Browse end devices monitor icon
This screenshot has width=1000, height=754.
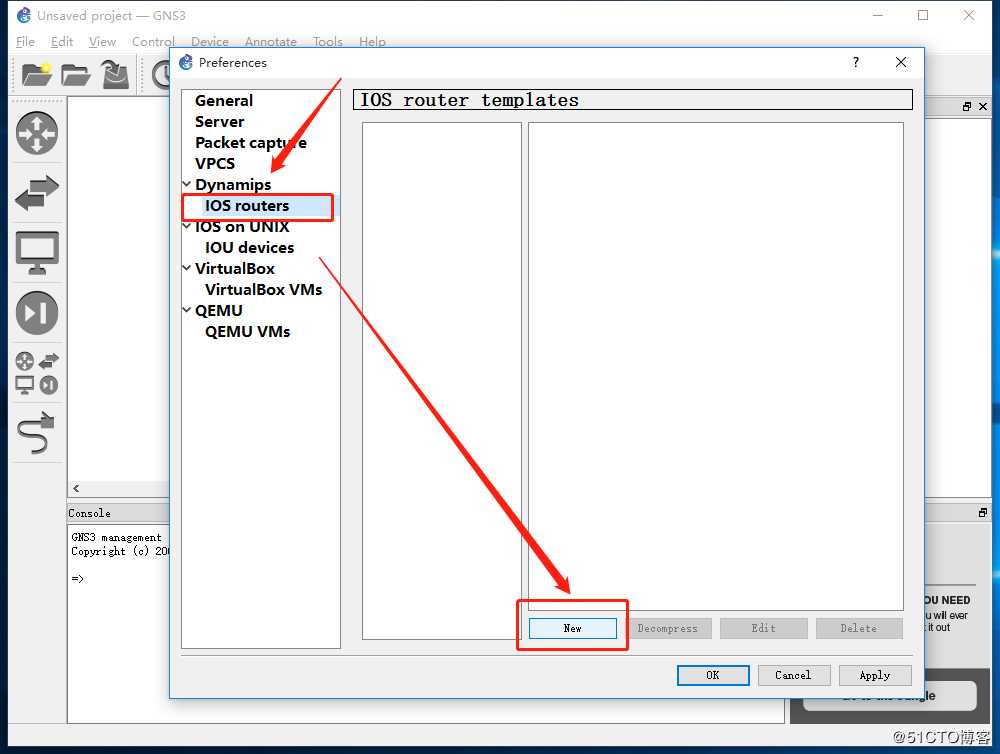point(37,253)
